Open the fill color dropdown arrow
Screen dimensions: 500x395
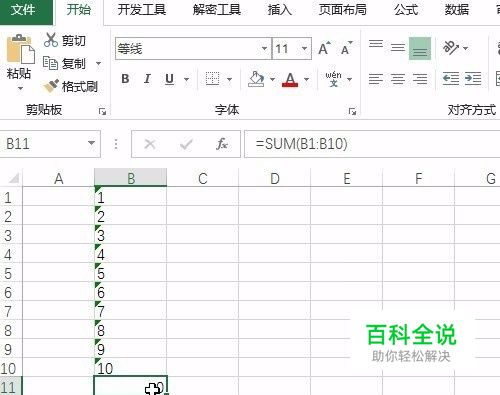(272, 79)
